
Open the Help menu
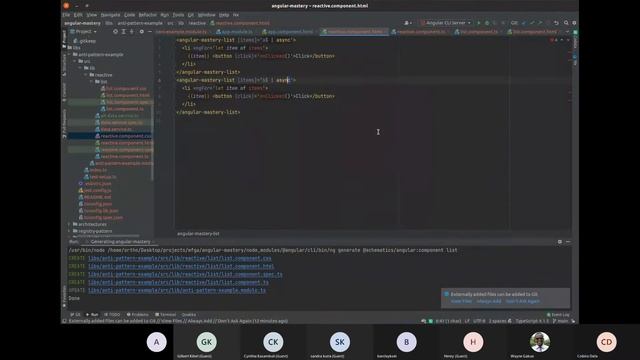(x=224, y=15)
